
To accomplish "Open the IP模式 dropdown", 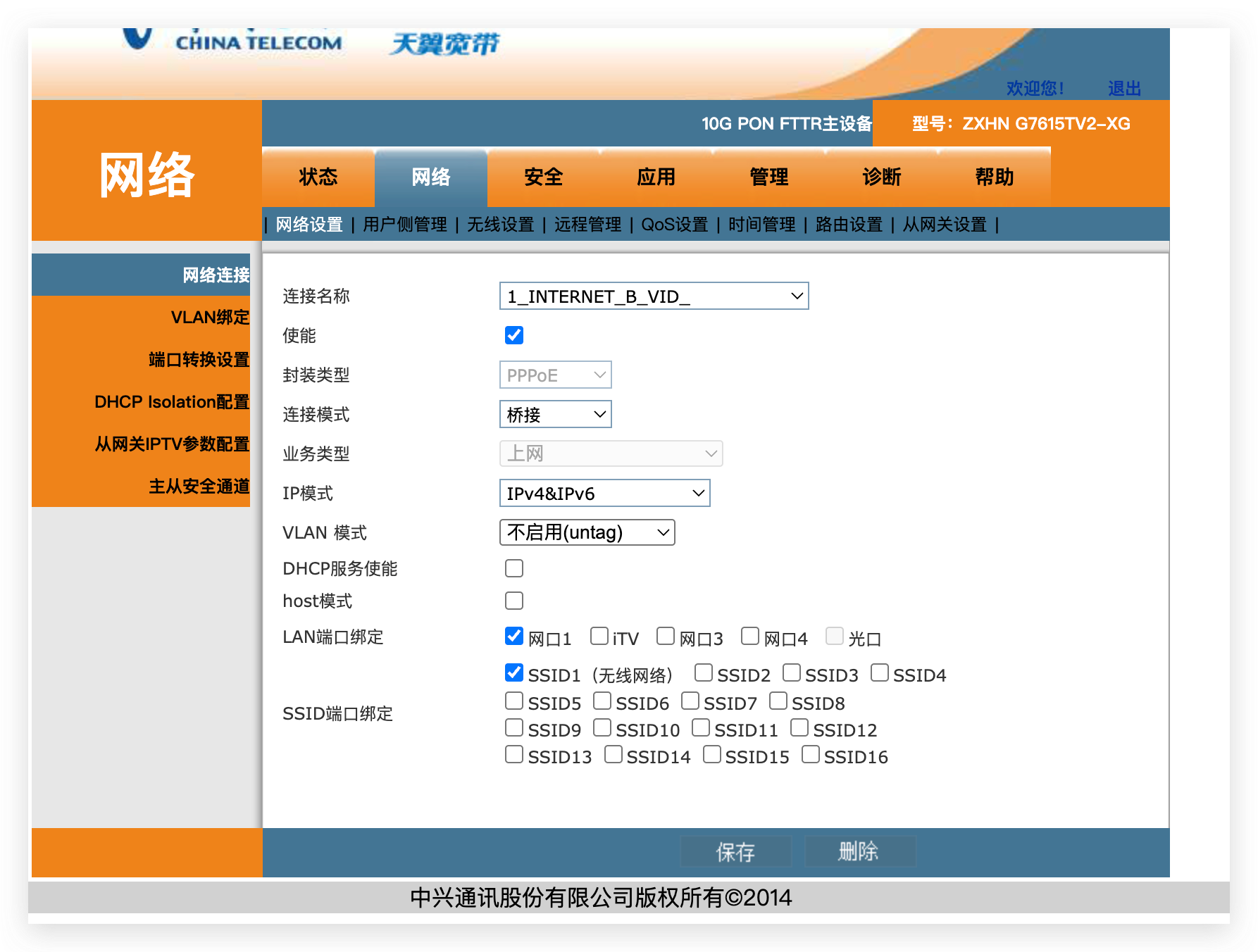I will coord(604,493).
